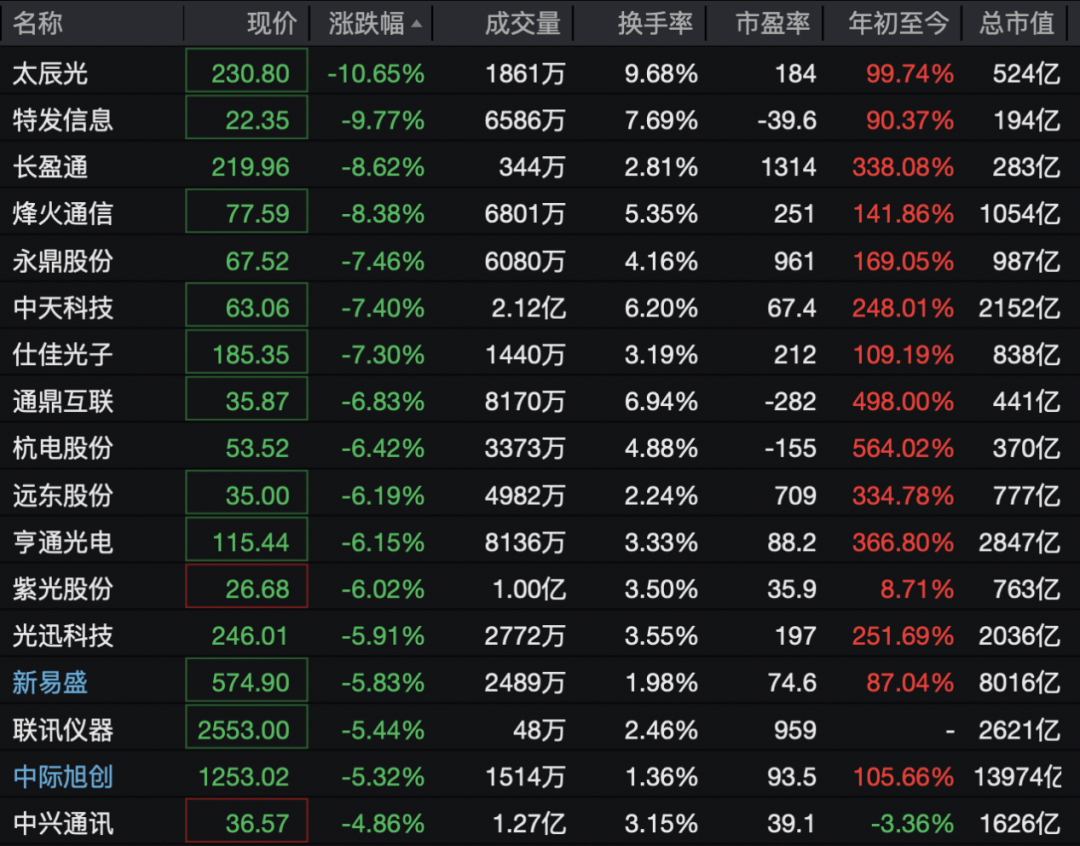Viewport: 1080px width, 846px height.
Task: Select the 远东股份 stock name
Action: 63,495
